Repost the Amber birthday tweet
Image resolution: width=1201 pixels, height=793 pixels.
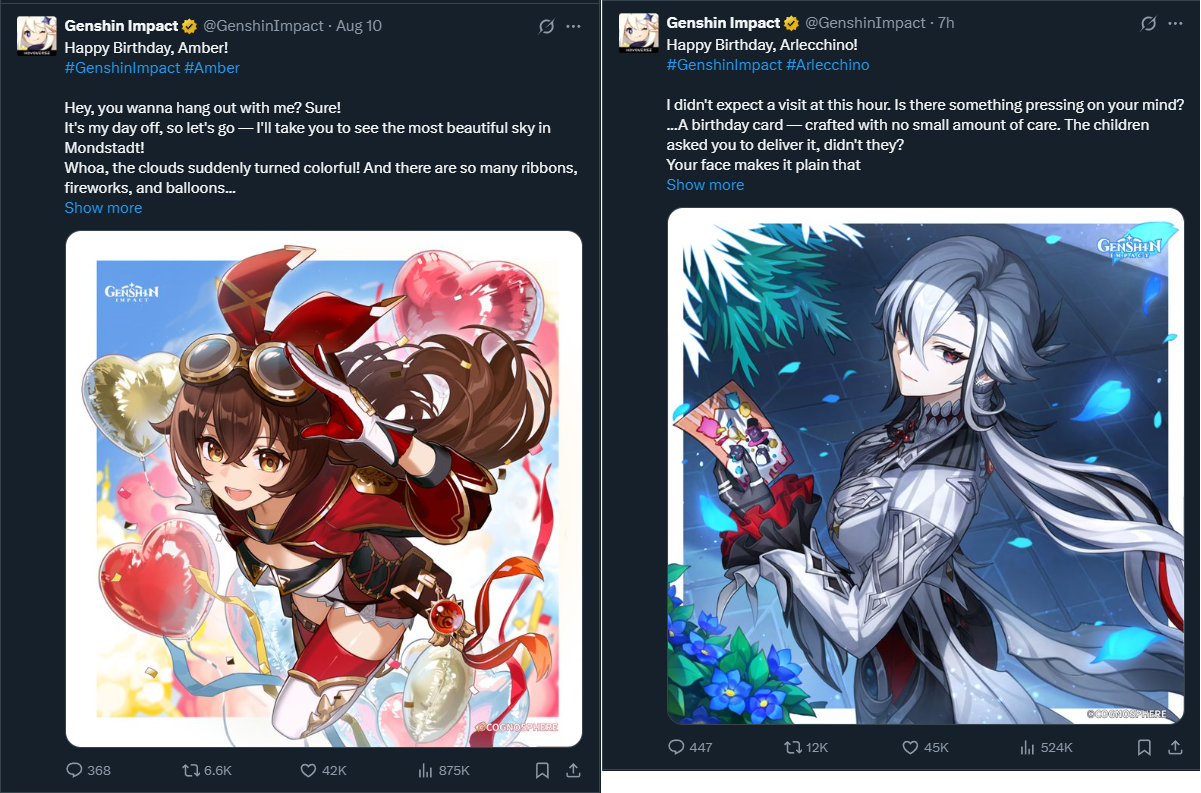click(x=205, y=770)
